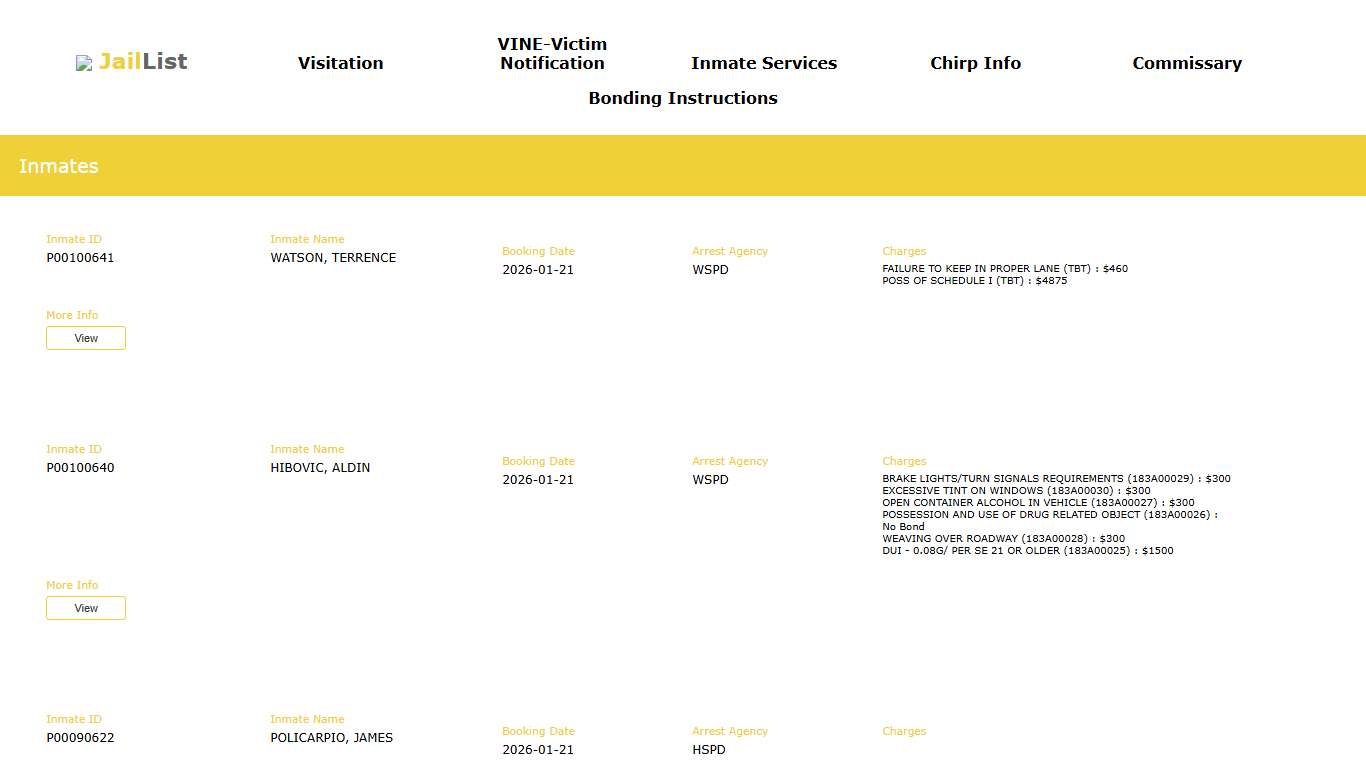
Task: Click the broken JailList logo image
Action: [x=84, y=63]
